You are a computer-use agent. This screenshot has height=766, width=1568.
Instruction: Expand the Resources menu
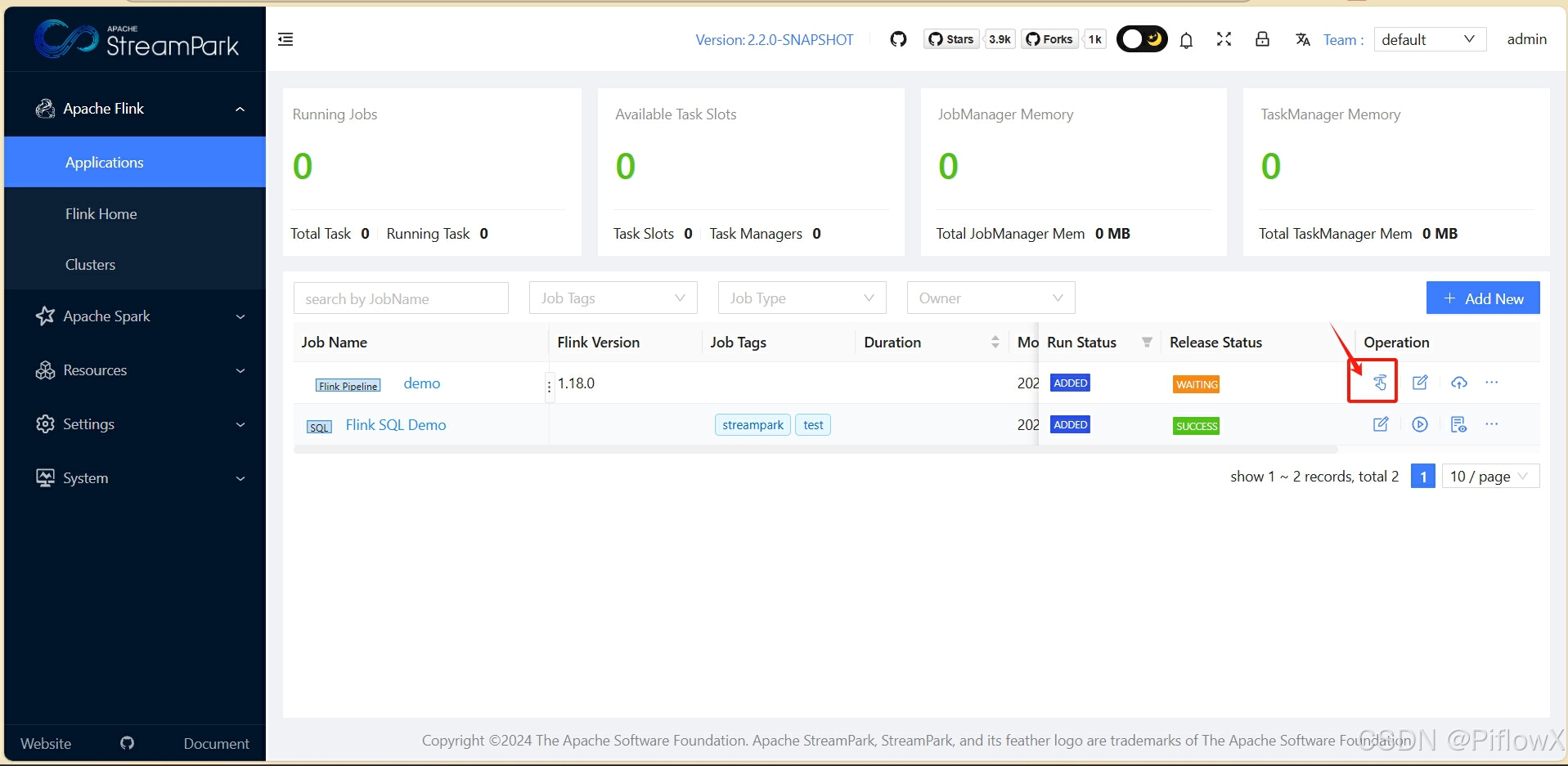click(x=135, y=370)
